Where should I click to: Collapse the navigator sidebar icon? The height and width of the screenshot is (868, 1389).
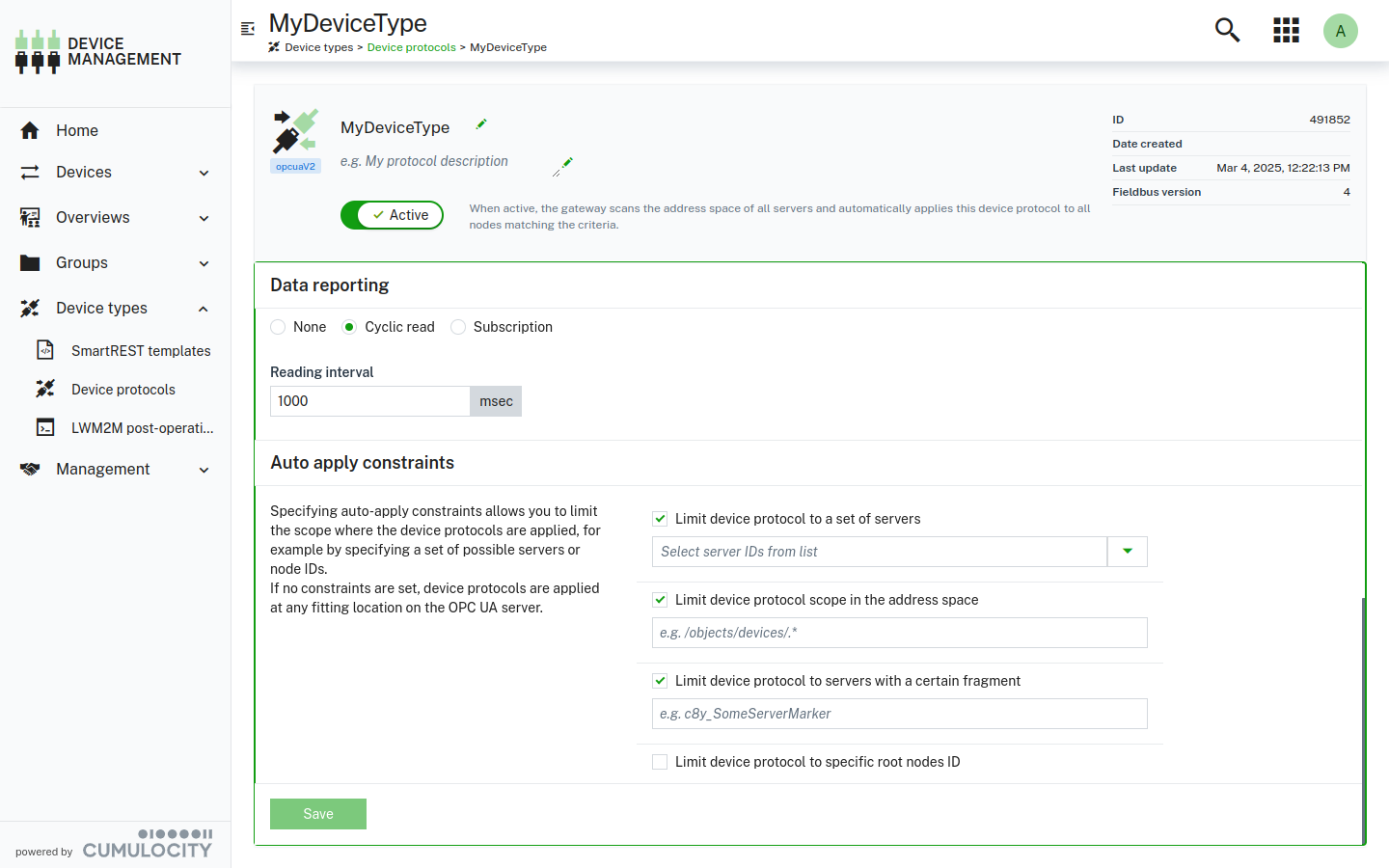pyautogui.click(x=248, y=29)
